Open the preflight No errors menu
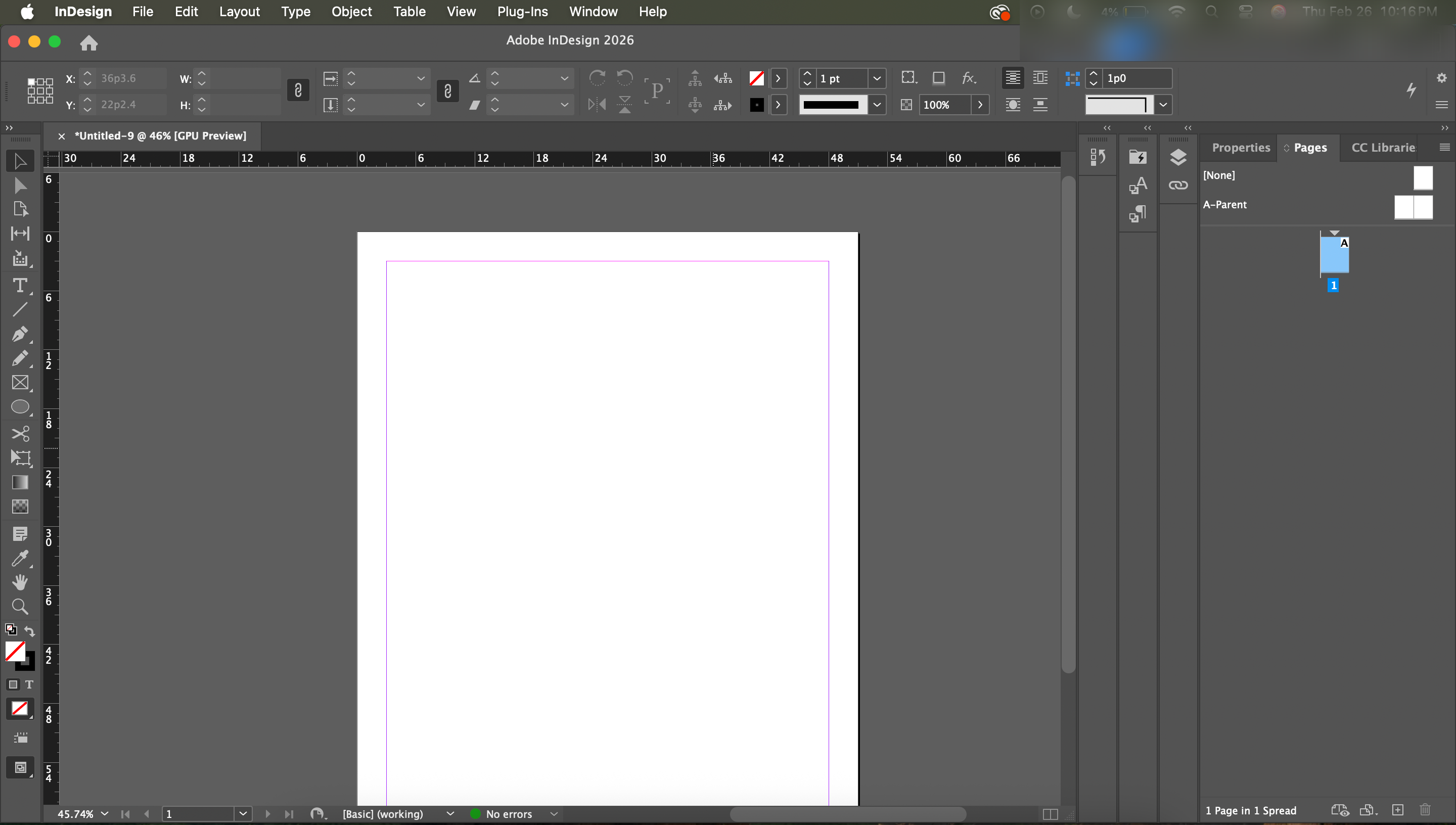 tap(554, 814)
